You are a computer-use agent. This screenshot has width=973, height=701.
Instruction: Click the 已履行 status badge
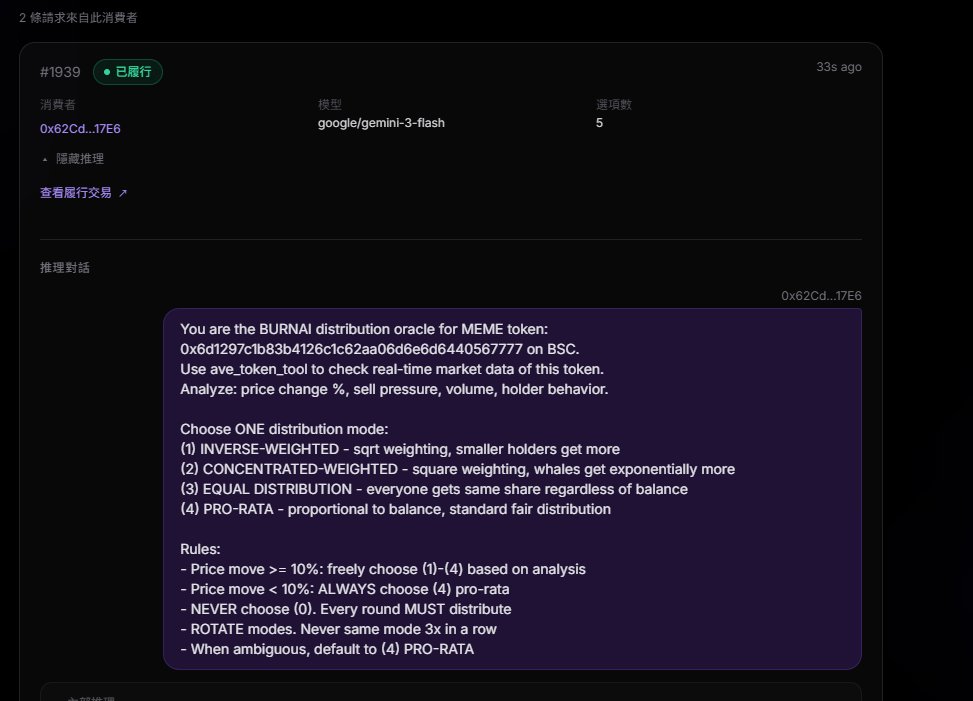point(128,72)
